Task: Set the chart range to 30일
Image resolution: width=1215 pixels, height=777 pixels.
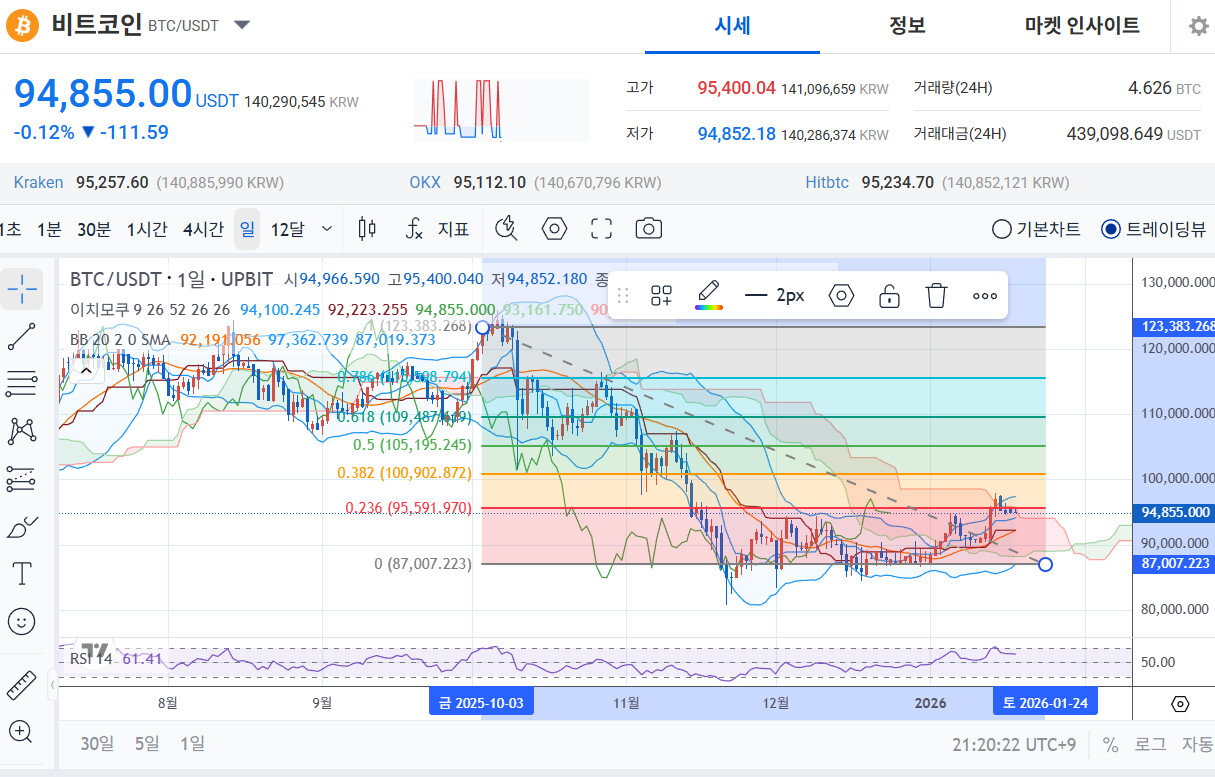Action: (x=97, y=743)
